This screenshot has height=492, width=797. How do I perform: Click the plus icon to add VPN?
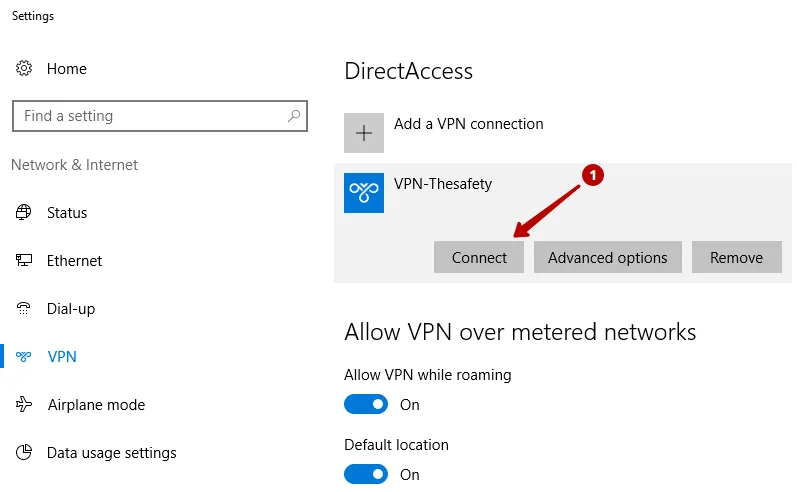[x=364, y=133]
